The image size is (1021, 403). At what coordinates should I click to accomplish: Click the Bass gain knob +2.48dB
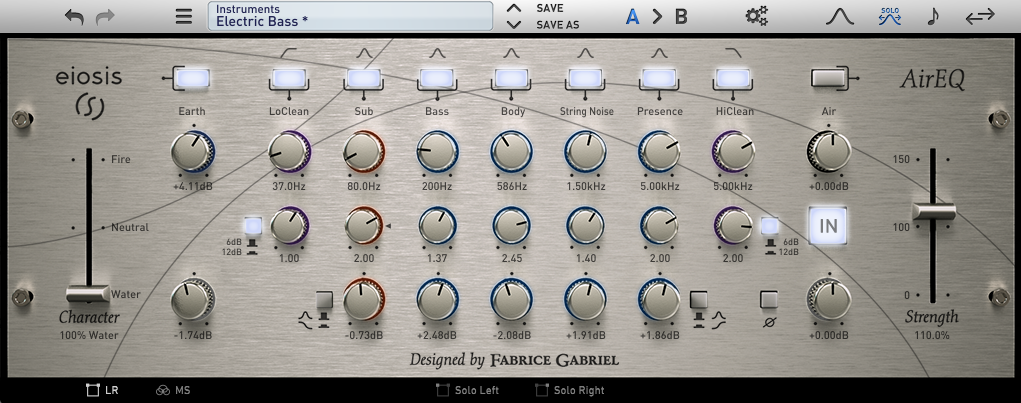coord(437,299)
